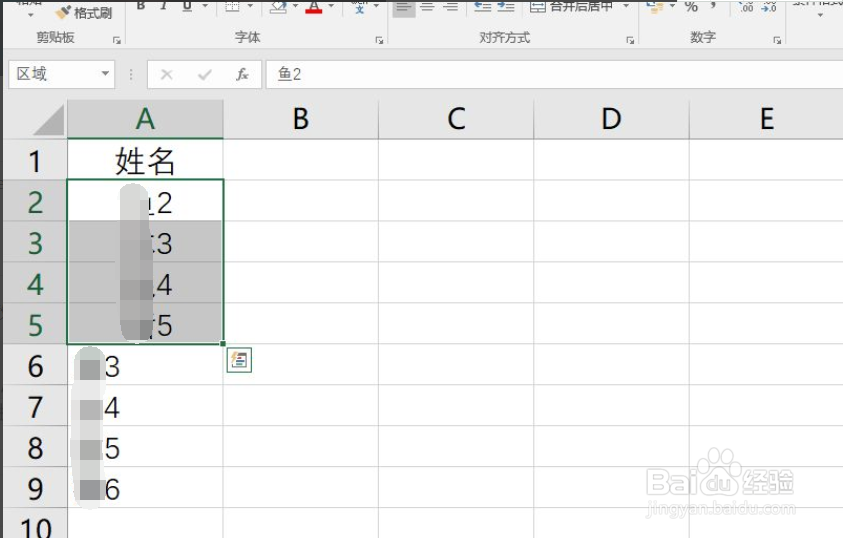This screenshot has height=538, width=843.
Task: Click the decrease indent icon
Action: (483, 7)
